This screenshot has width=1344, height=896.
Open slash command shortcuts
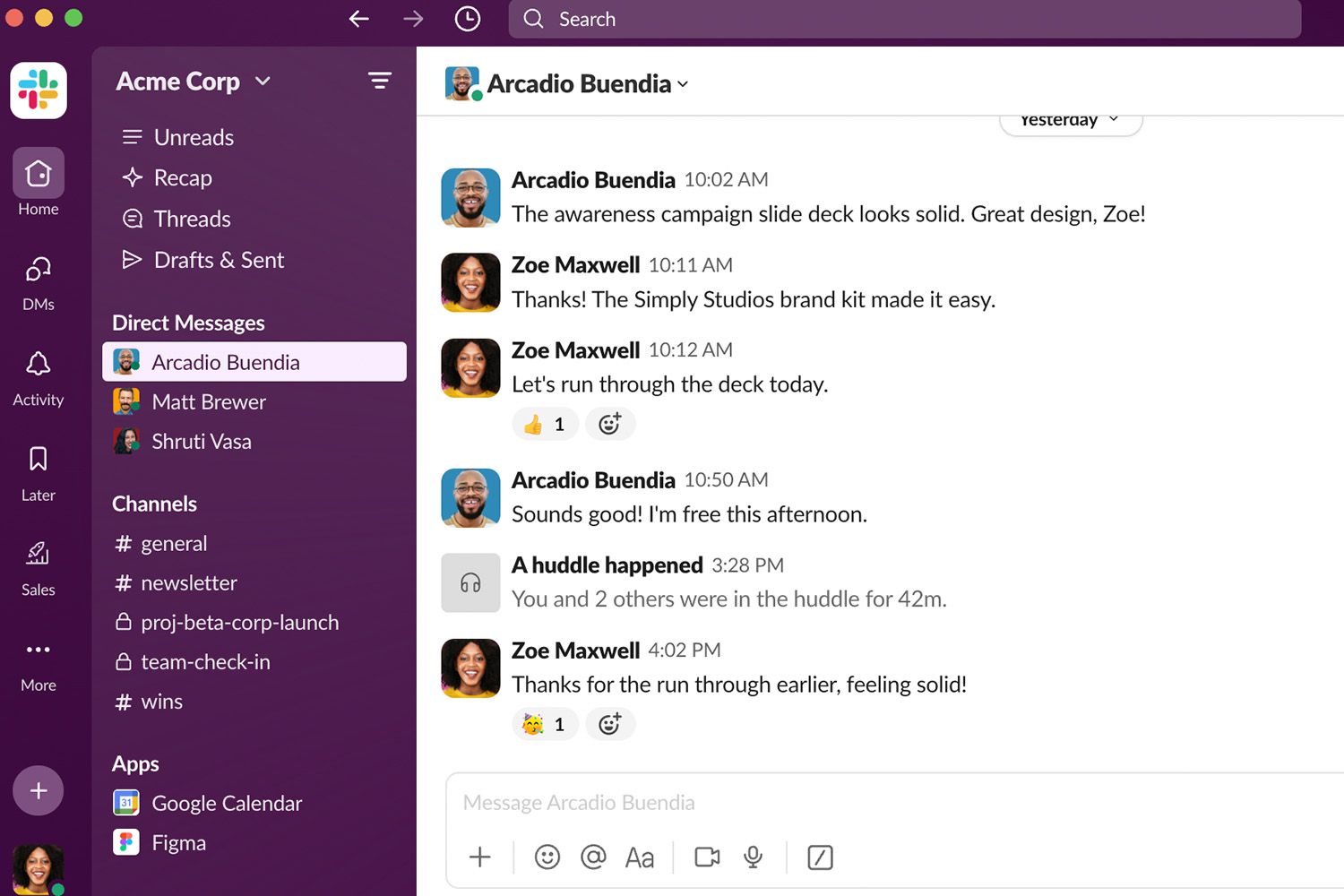click(819, 857)
